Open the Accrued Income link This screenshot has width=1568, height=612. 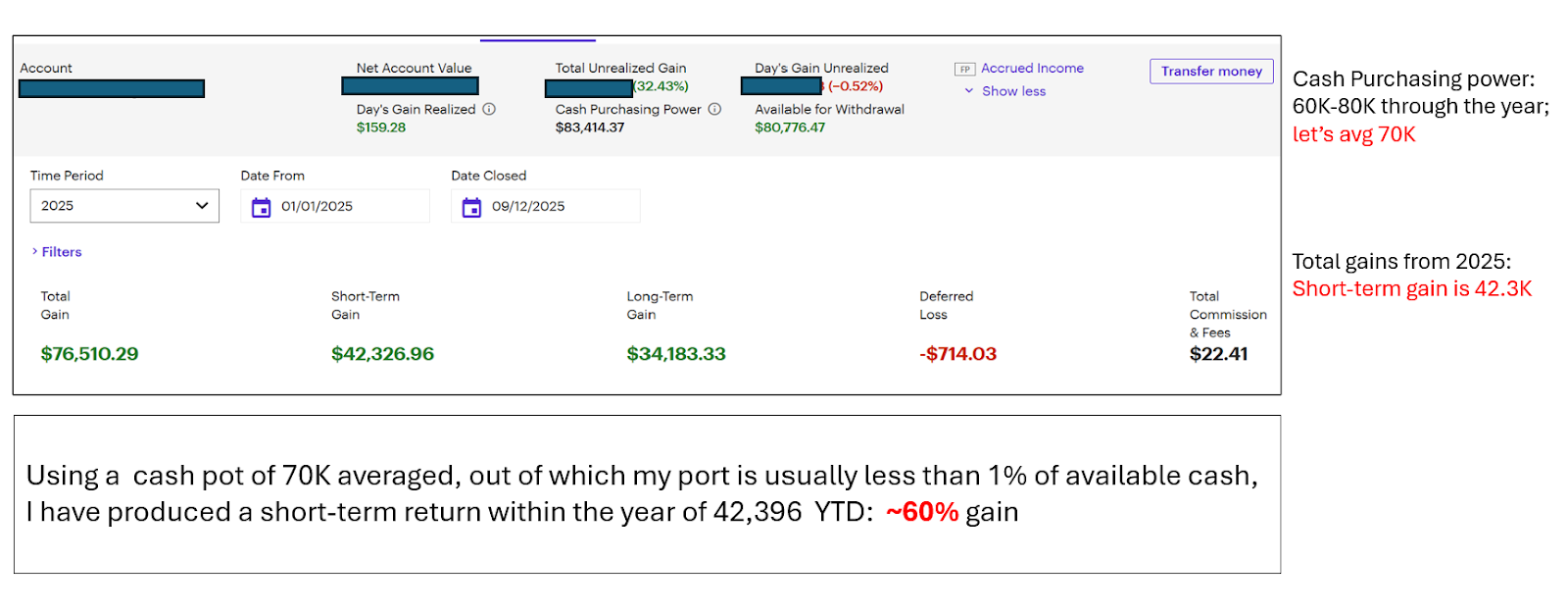[1032, 68]
